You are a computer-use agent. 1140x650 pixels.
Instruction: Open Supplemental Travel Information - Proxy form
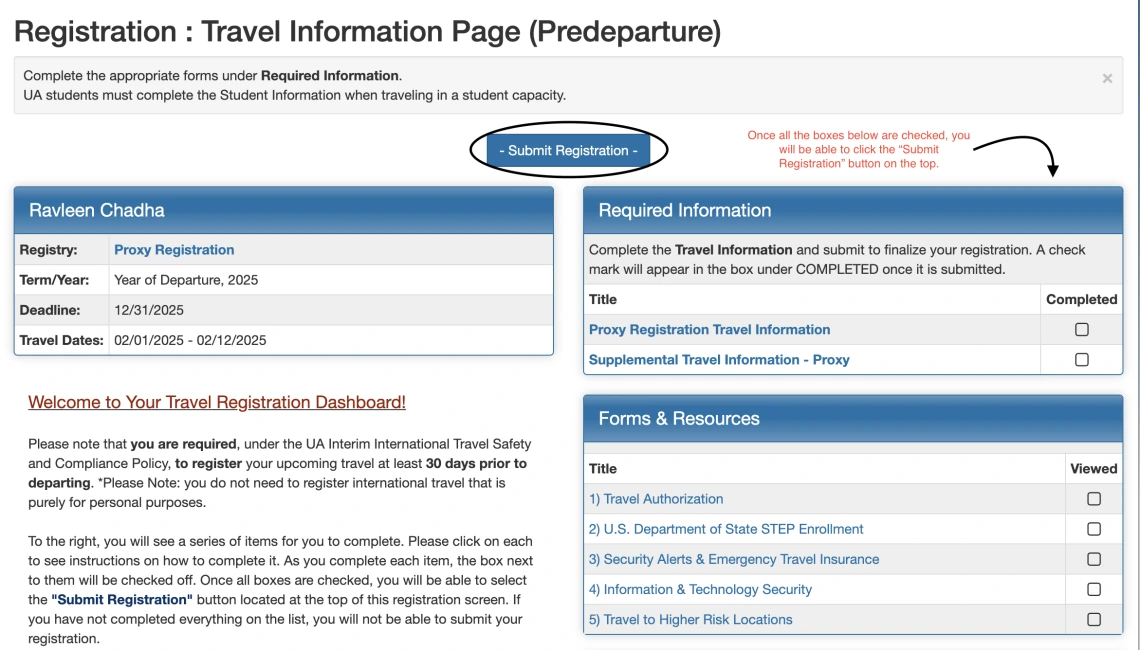click(x=718, y=360)
